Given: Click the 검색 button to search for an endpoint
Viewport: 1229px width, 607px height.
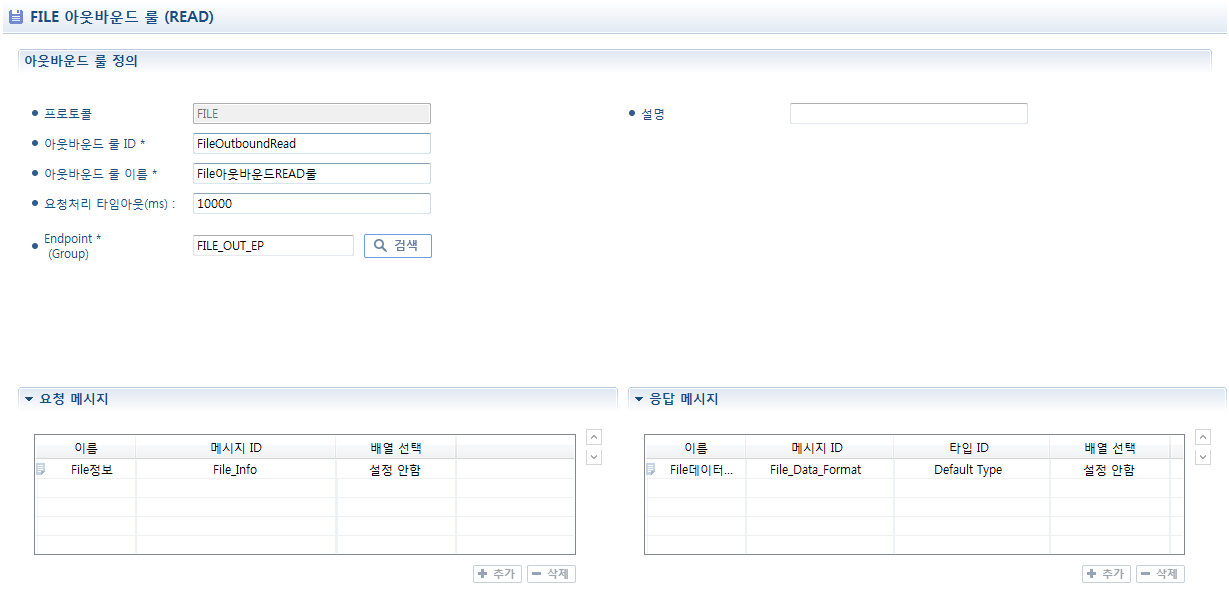Looking at the screenshot, I should (x=398, y=246).
